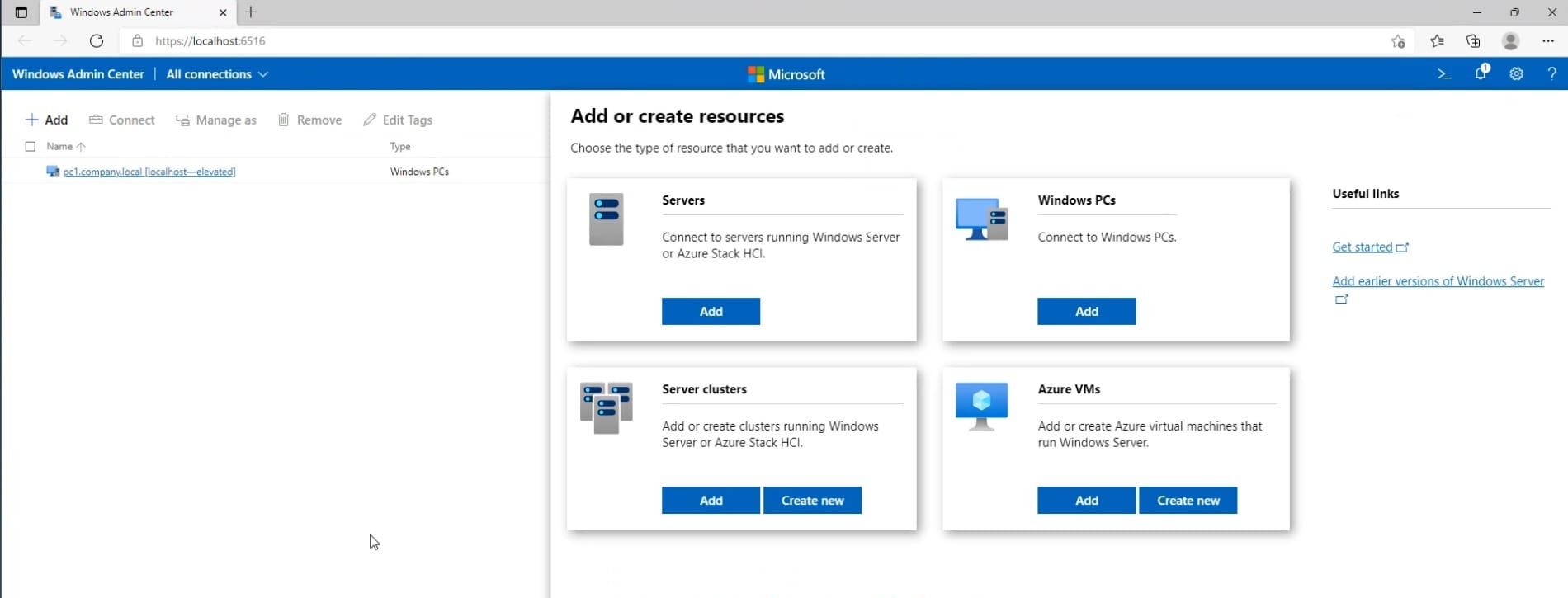
Task: Open the browser more options menu
Action: click(x=1548, y=40)
